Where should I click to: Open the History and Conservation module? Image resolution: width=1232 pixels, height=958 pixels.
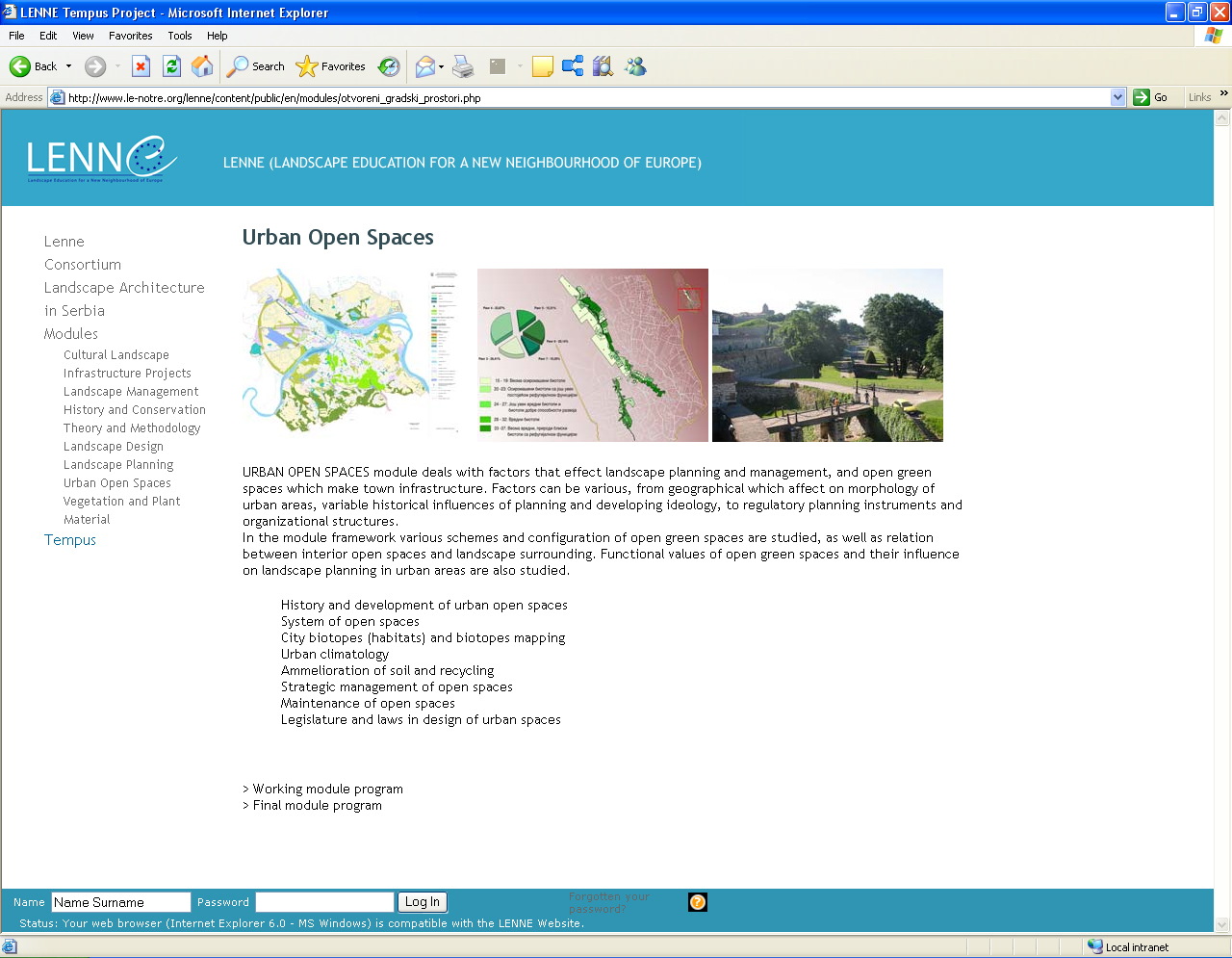135,410
